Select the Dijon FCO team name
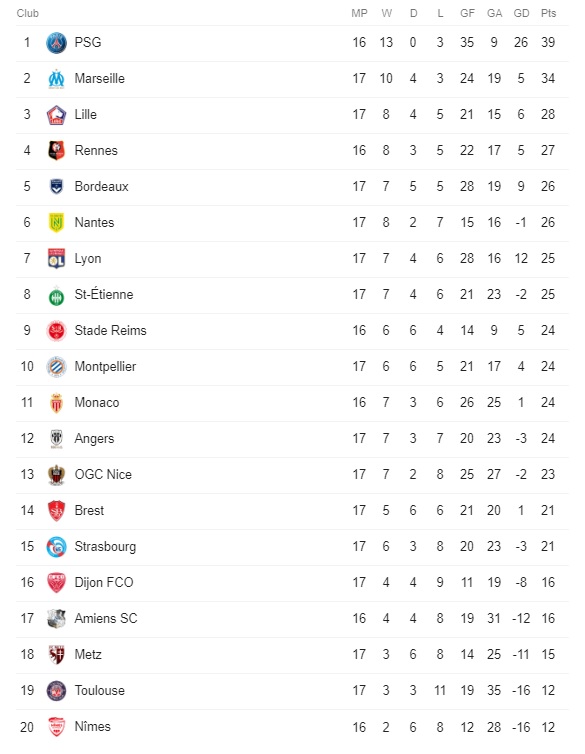Screen dimensions: 585x754 tap(104, 583)
